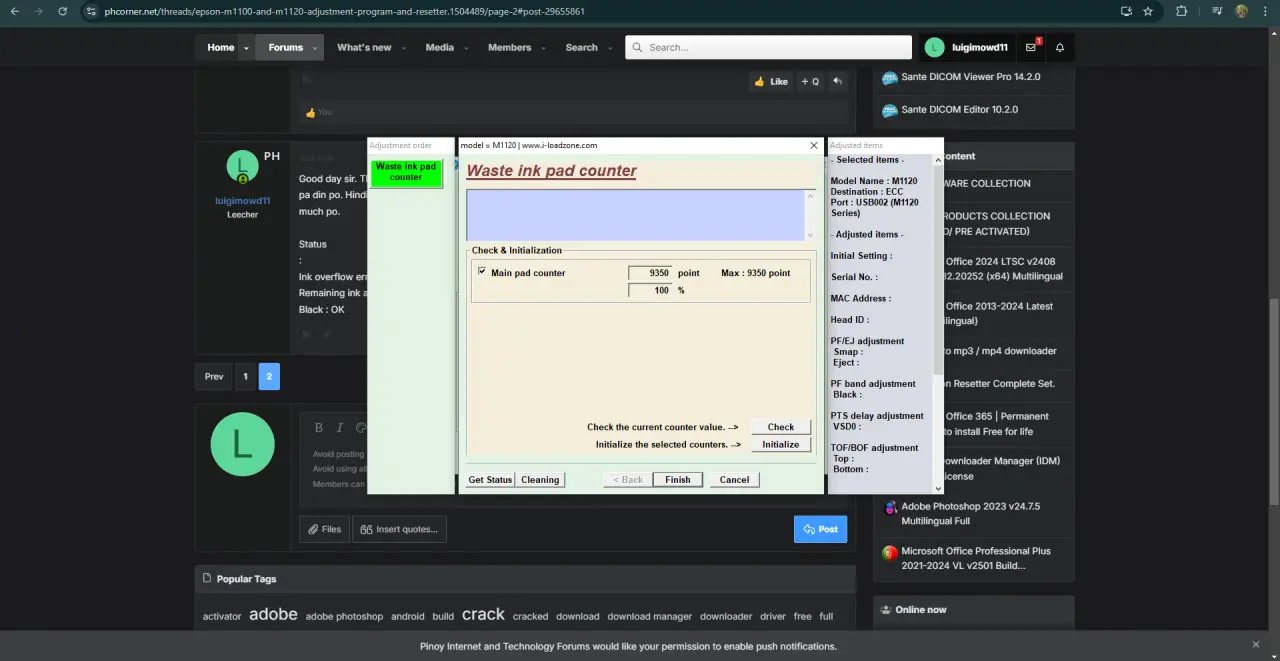Open the Chrome profile avatar

click(x=1241, y=11)
